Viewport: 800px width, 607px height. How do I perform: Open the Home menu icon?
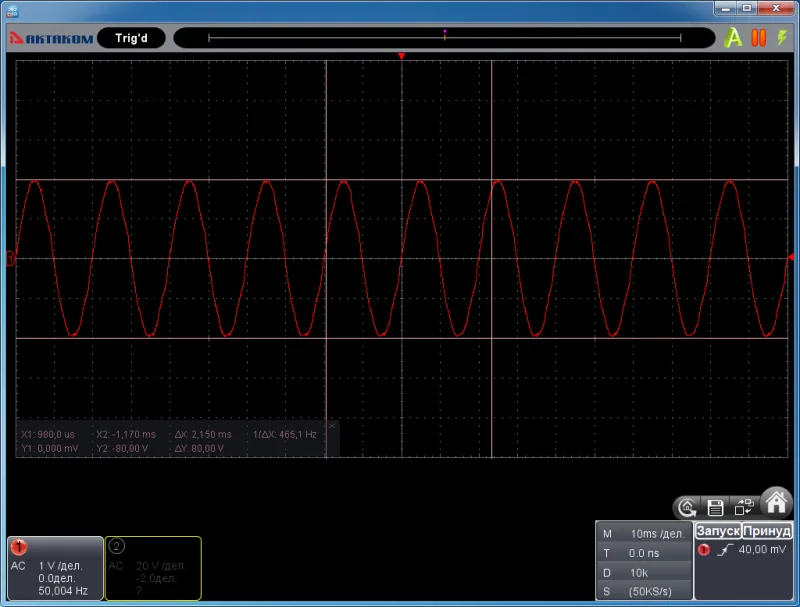click(776, 502)
